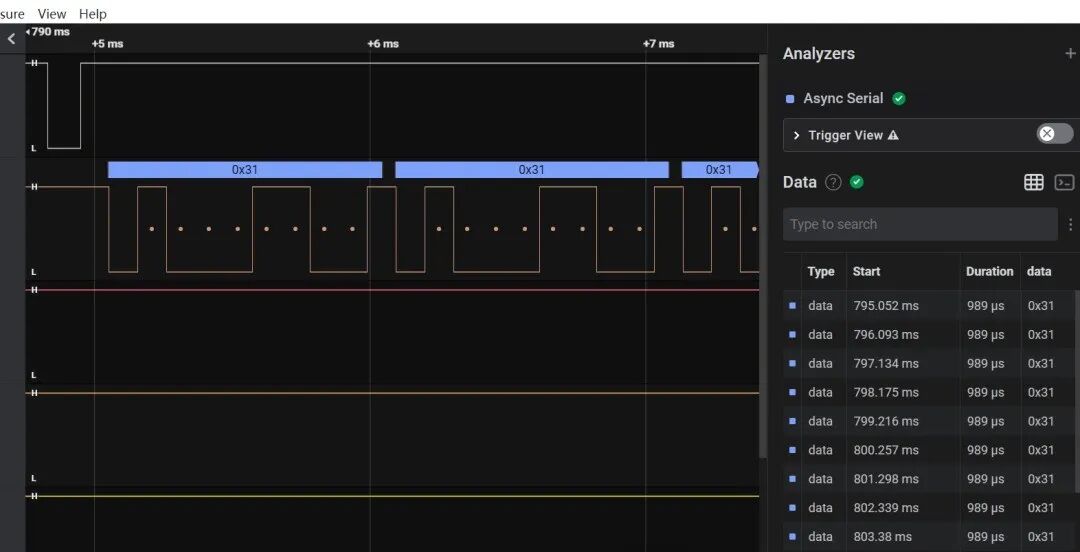Screen dimensions: 1080x552
Task: Select the row starting at 798.175 ms
Action: coord(928,392)
